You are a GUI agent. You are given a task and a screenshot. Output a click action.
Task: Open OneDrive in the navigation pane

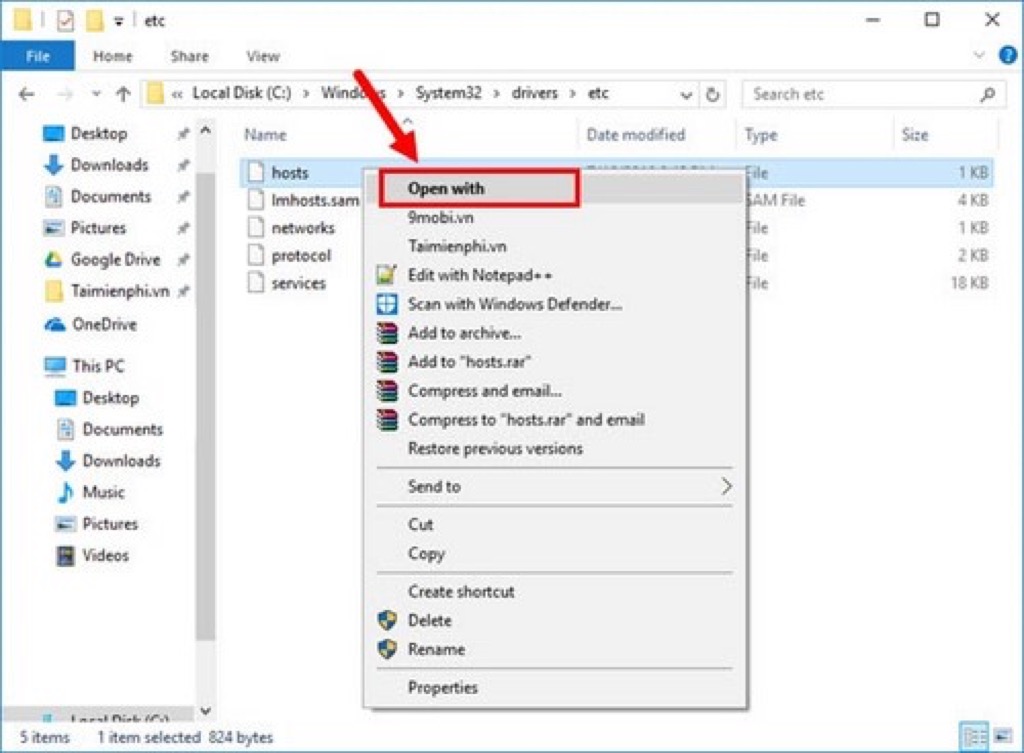point(104,324)
